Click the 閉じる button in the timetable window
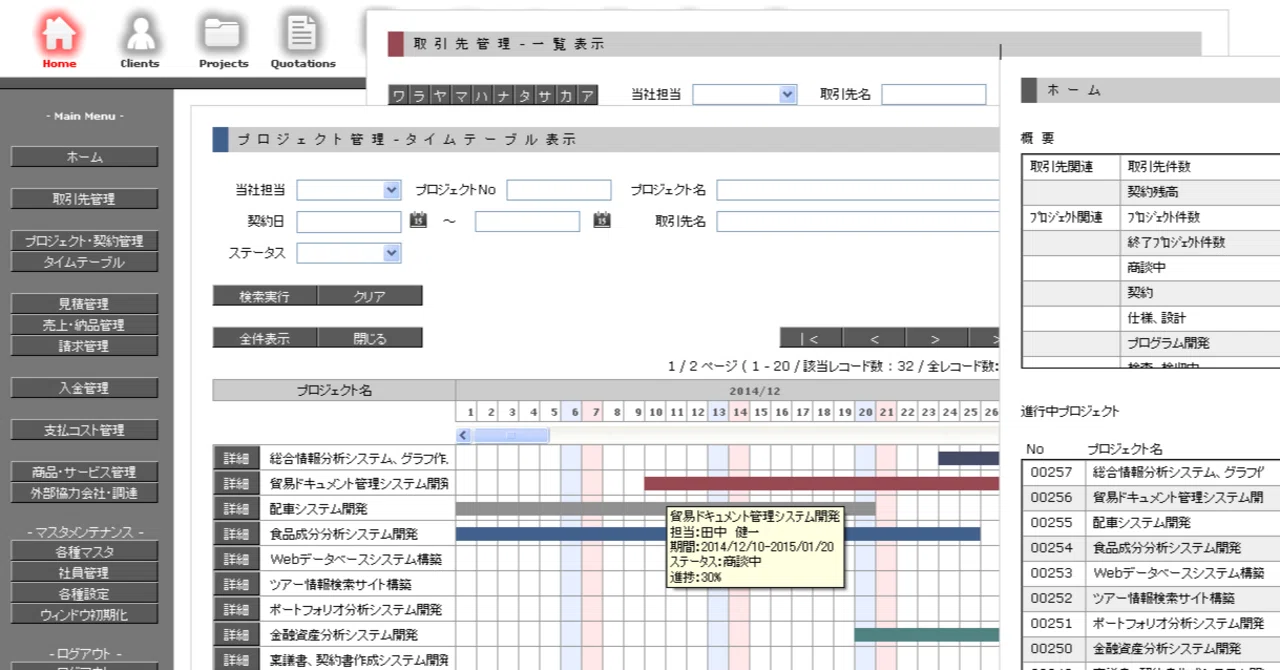1280x670 pixels. pos(370,338)
